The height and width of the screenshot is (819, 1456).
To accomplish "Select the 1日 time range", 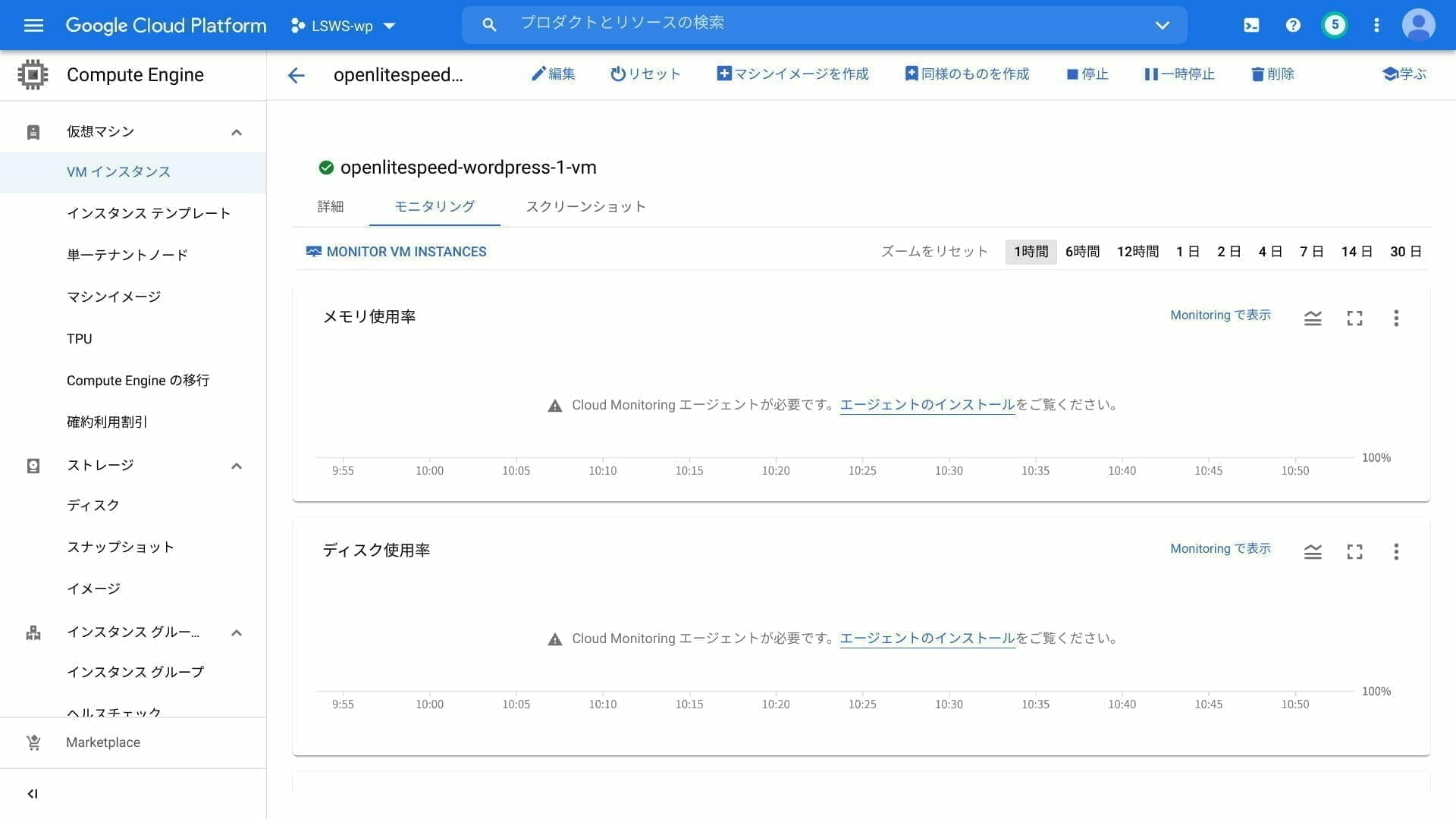I will pos(1188,252).
